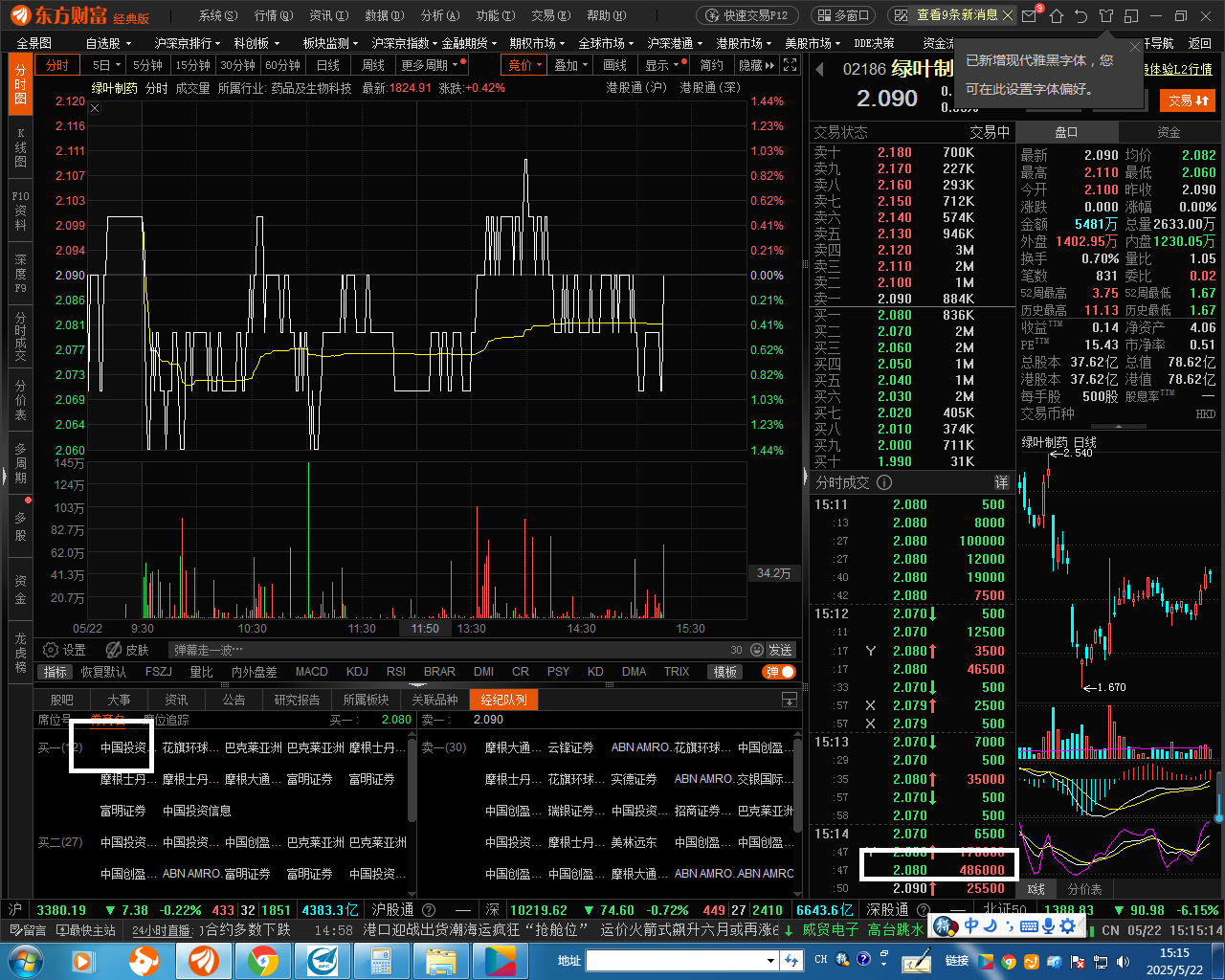Expand 美股市场 dropdown
The width and height of the screenshot is (1225, 980).
(813, 43)
